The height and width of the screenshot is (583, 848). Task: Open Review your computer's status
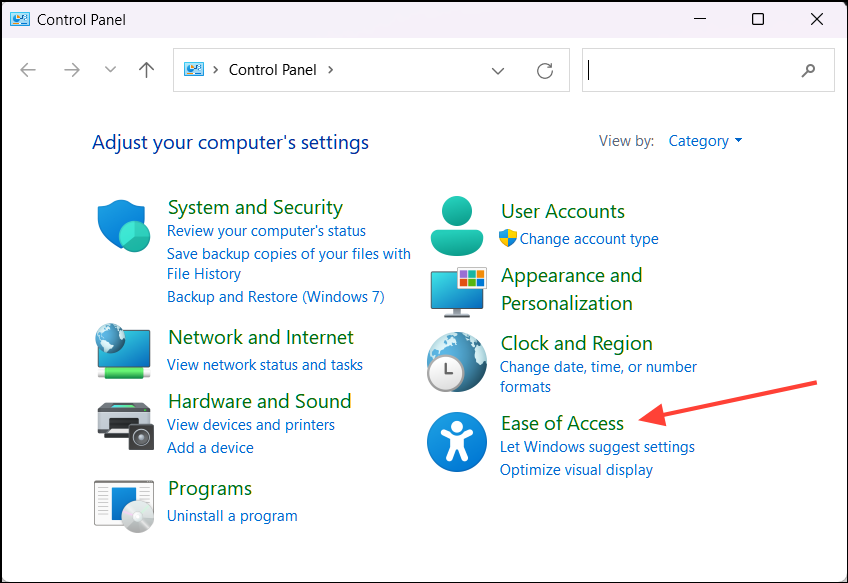coord(266,231)
